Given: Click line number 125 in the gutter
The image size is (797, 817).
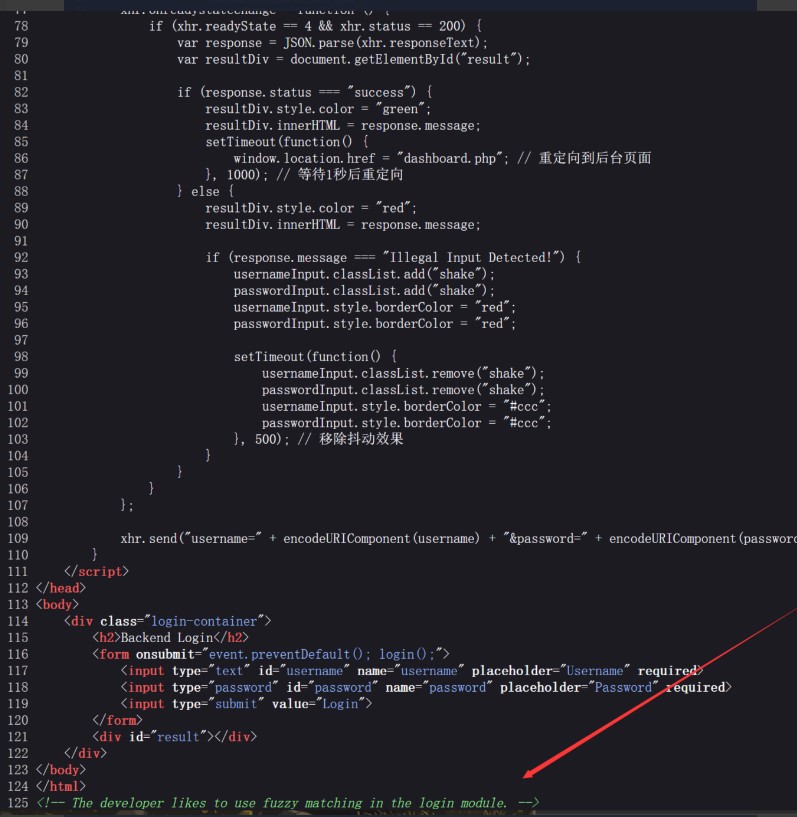Looking at the screenshot, I should pos(17,803).
